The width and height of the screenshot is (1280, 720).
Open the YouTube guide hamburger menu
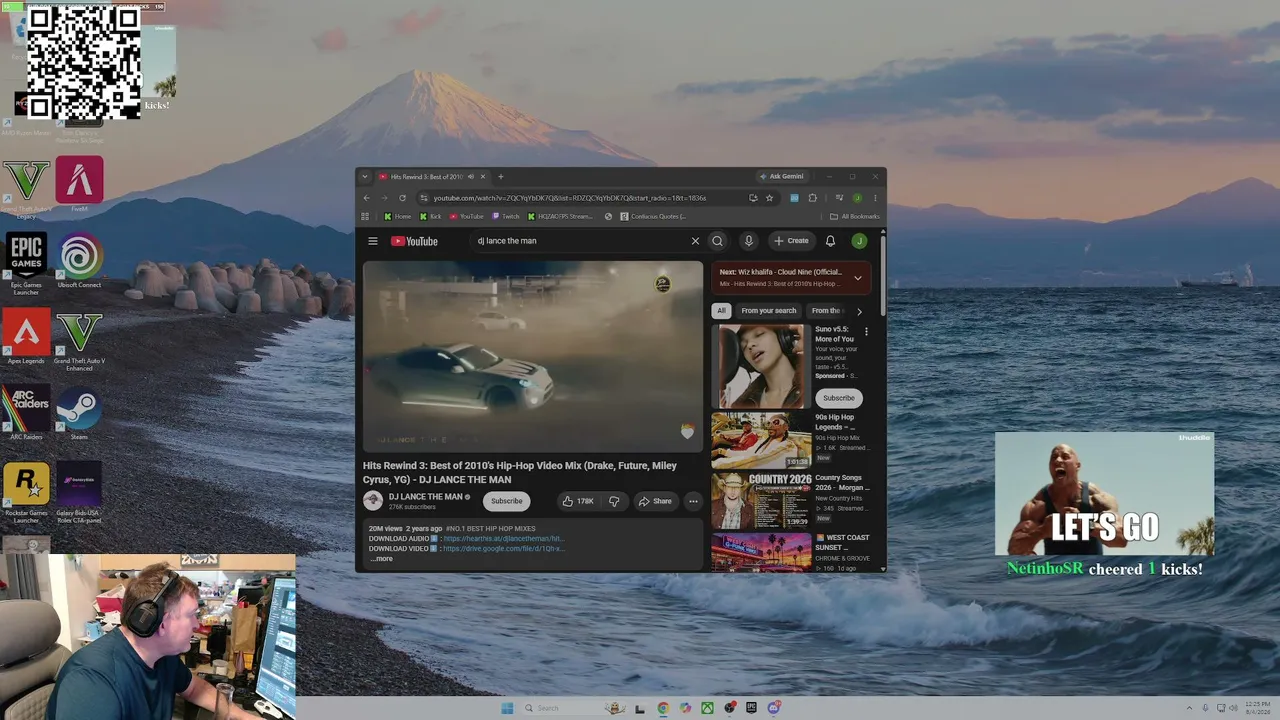click(x=373, y=241)
